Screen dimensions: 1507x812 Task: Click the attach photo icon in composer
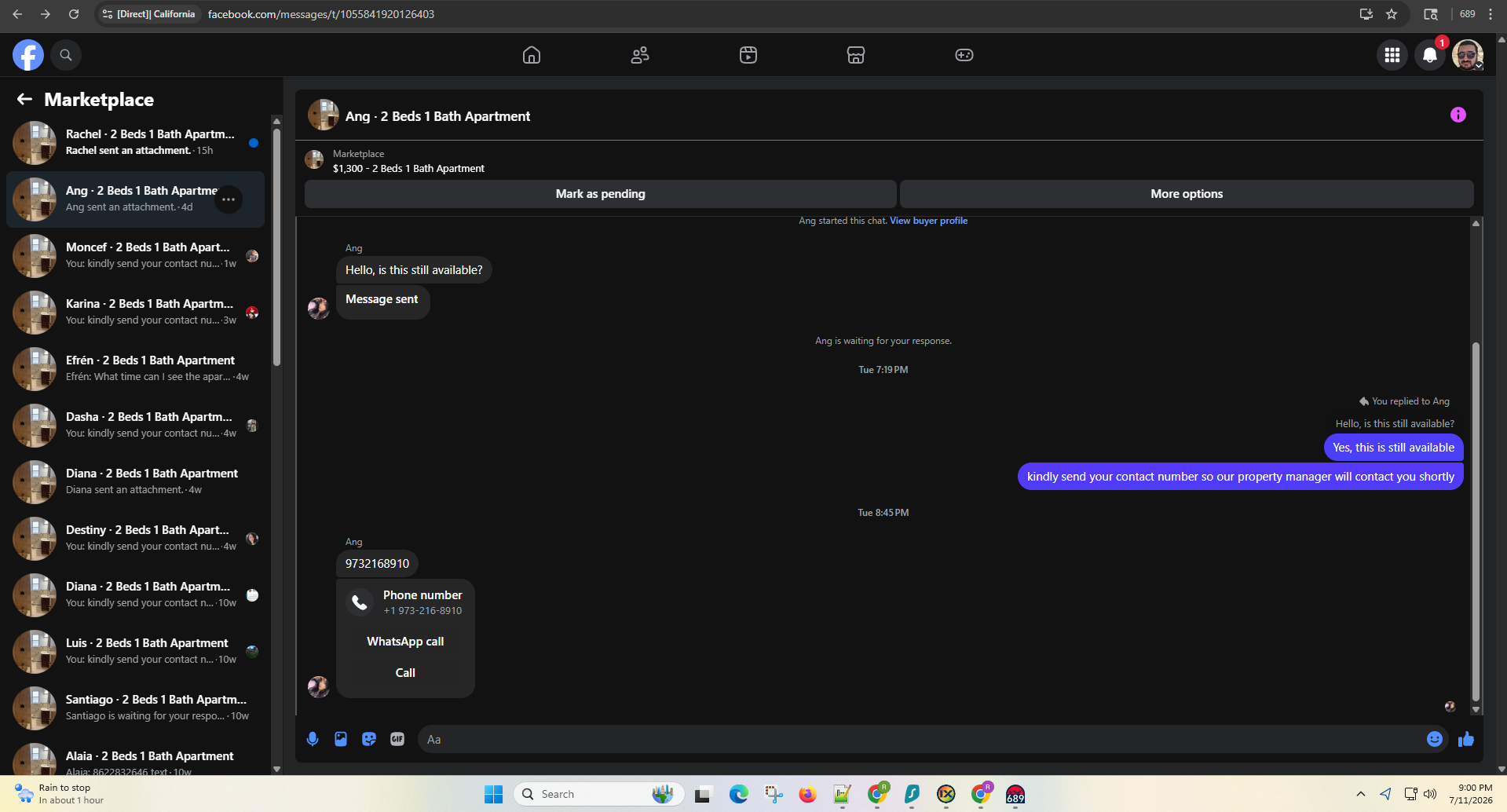click(x=341, y=739)
